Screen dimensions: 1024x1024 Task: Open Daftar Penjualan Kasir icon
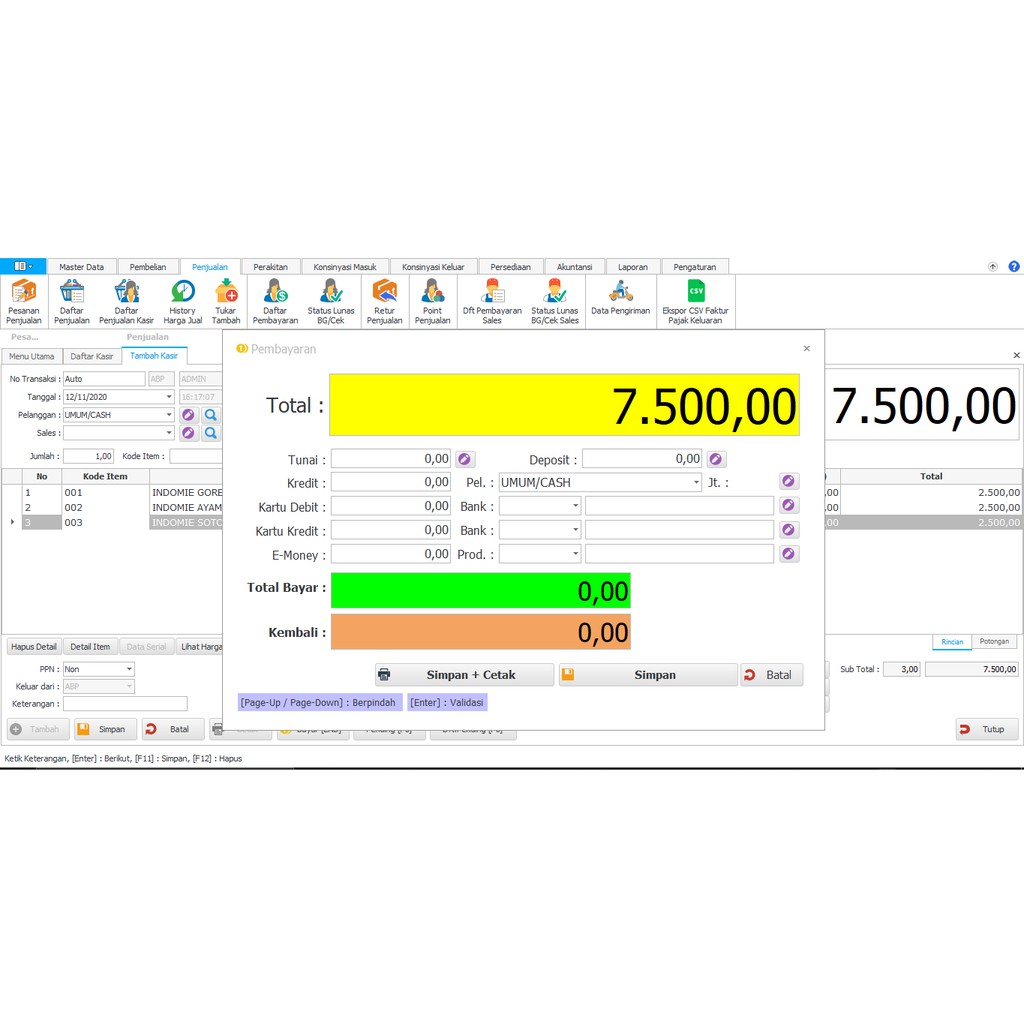(x=126, y=301)
